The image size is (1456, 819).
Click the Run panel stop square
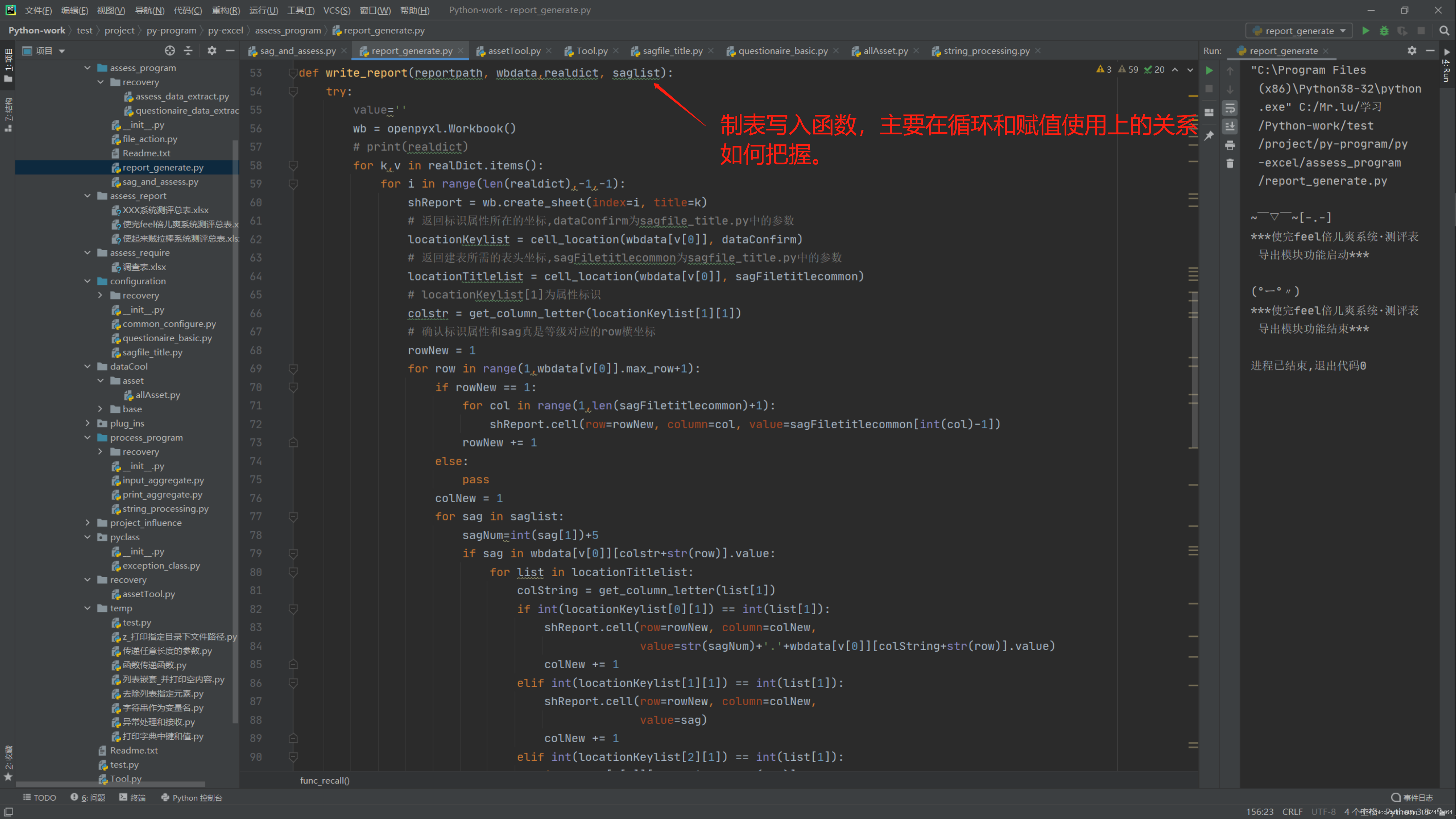(x=1209, y=89)
